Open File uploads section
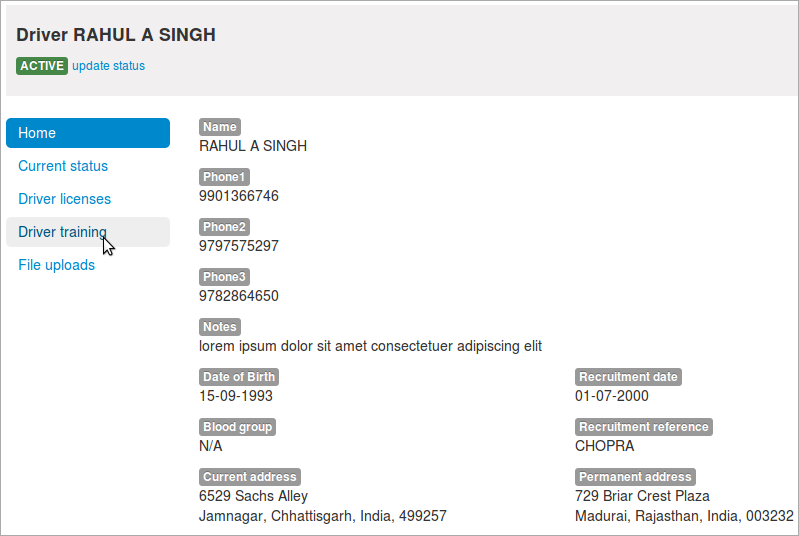799x536 pixels. click(x=57, y=265)
